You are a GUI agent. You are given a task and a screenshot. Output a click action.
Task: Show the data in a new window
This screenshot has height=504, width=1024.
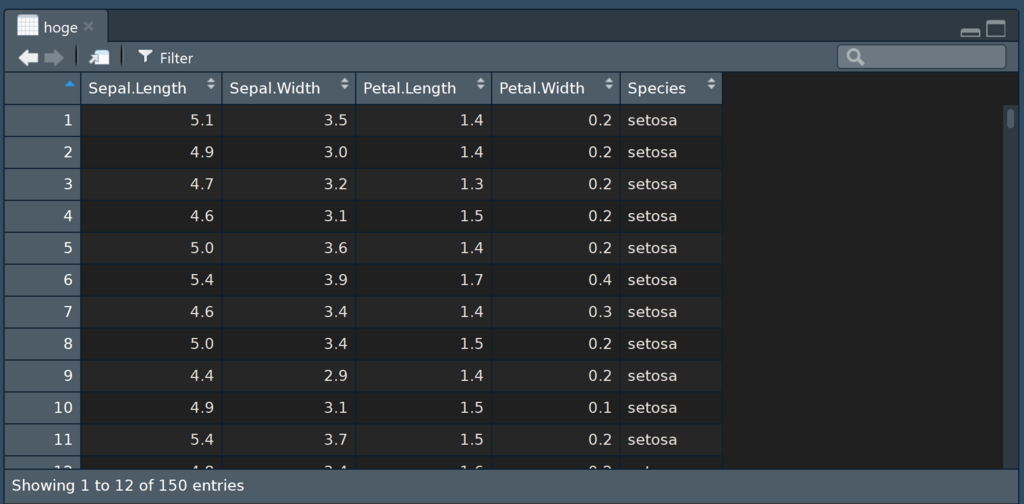[x=99, y=58]
